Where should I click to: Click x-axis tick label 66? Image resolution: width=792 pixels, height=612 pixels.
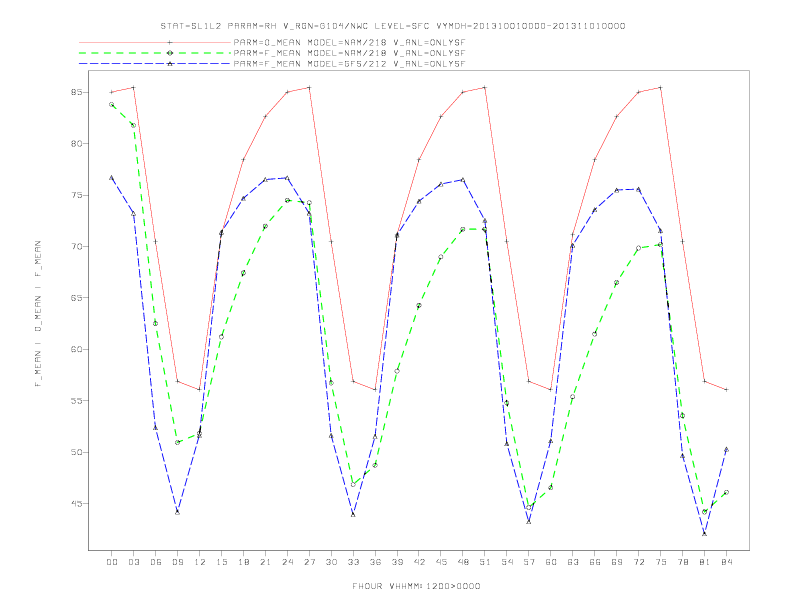coord(595,562)
